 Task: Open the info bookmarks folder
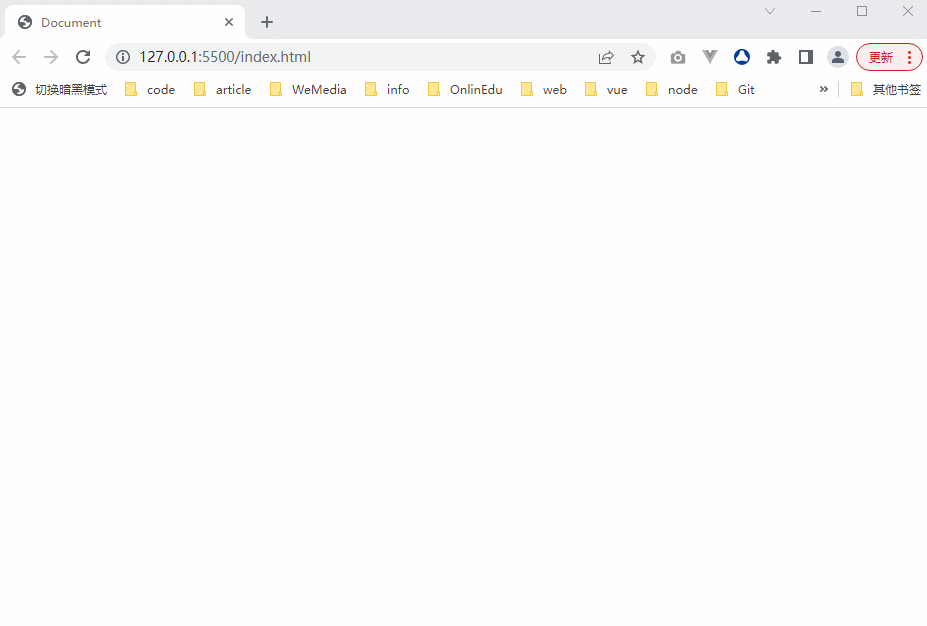tap(387, 89)
